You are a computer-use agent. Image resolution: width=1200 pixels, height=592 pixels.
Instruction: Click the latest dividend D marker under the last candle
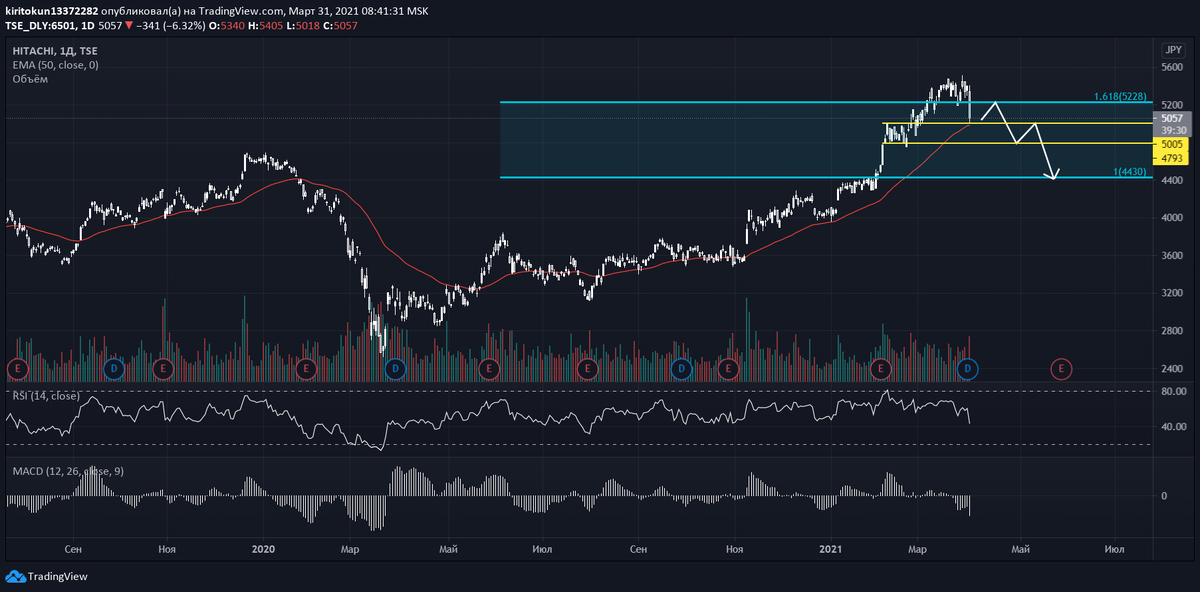pyautogui.click(x=967, y=369)
